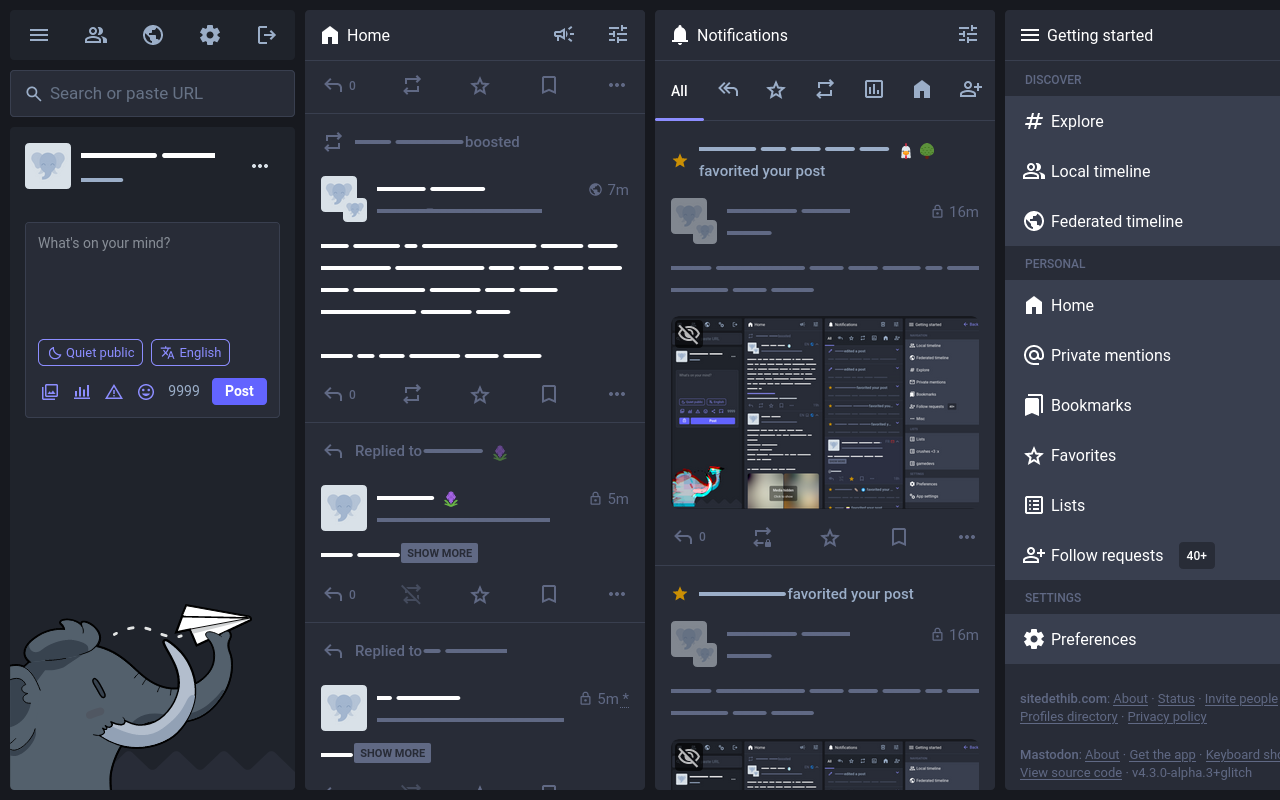Expand Home column settings
The image size is (1280, 800).
click(x=618, y=35)
